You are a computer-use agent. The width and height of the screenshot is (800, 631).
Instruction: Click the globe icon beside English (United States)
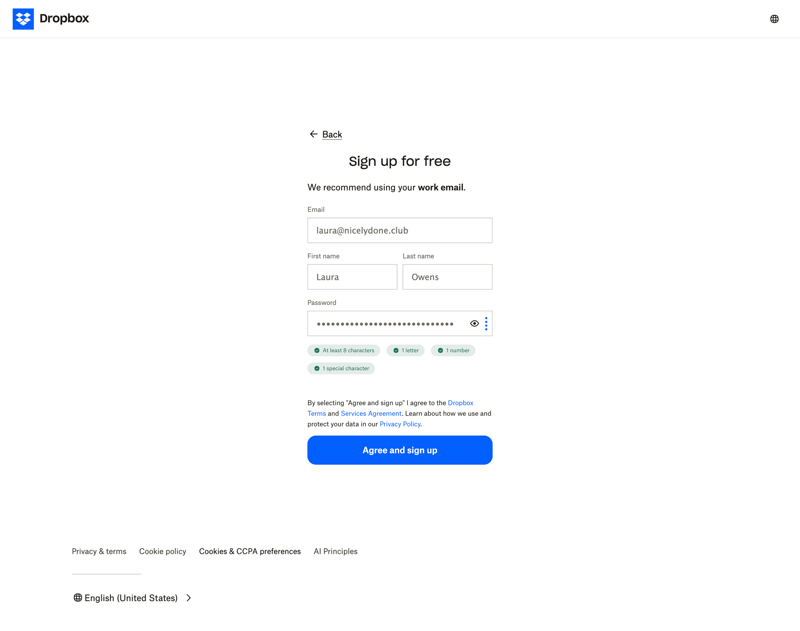tap(77, 597)
